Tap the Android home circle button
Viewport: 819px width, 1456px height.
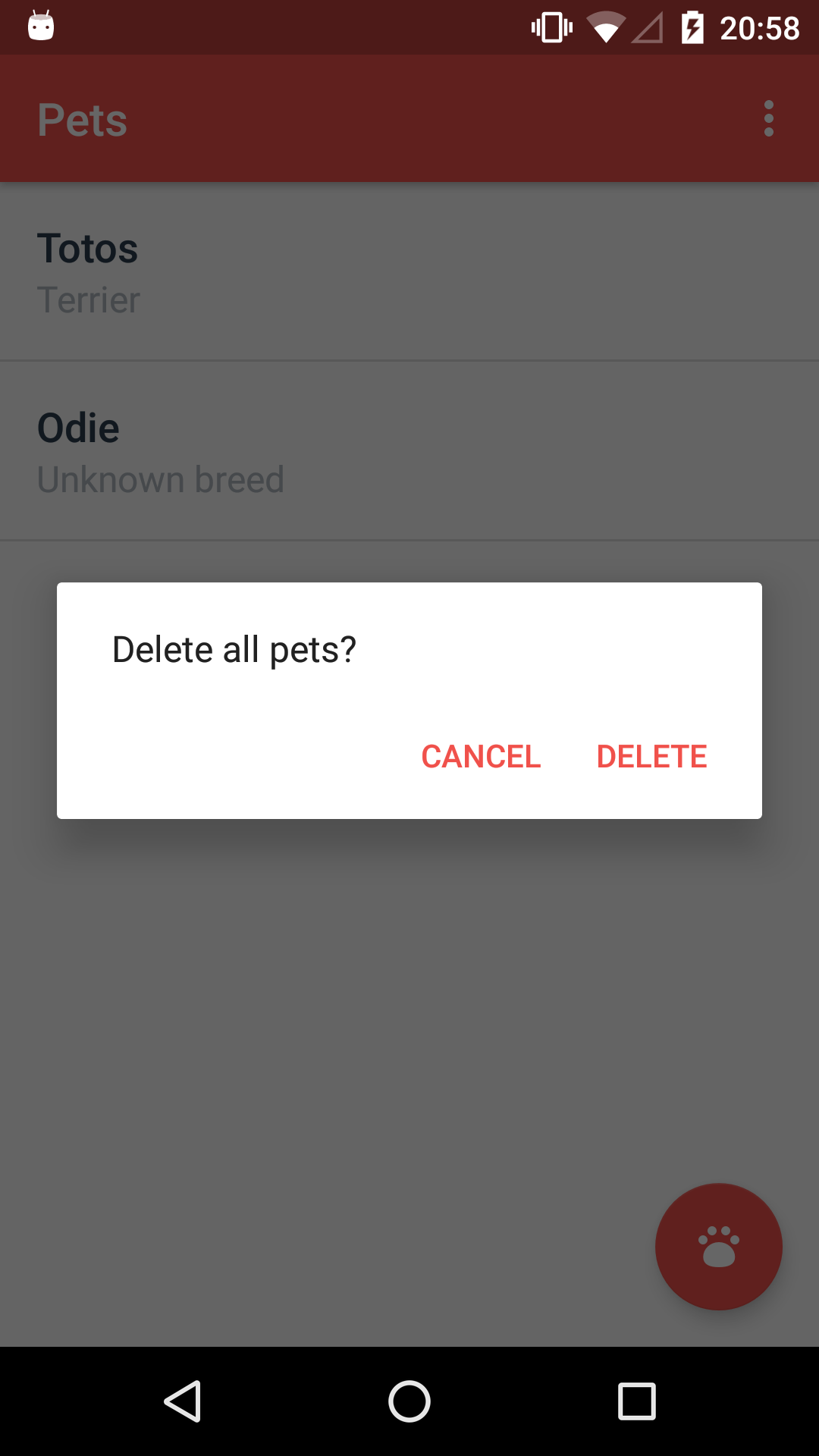tap(409, 1401)
